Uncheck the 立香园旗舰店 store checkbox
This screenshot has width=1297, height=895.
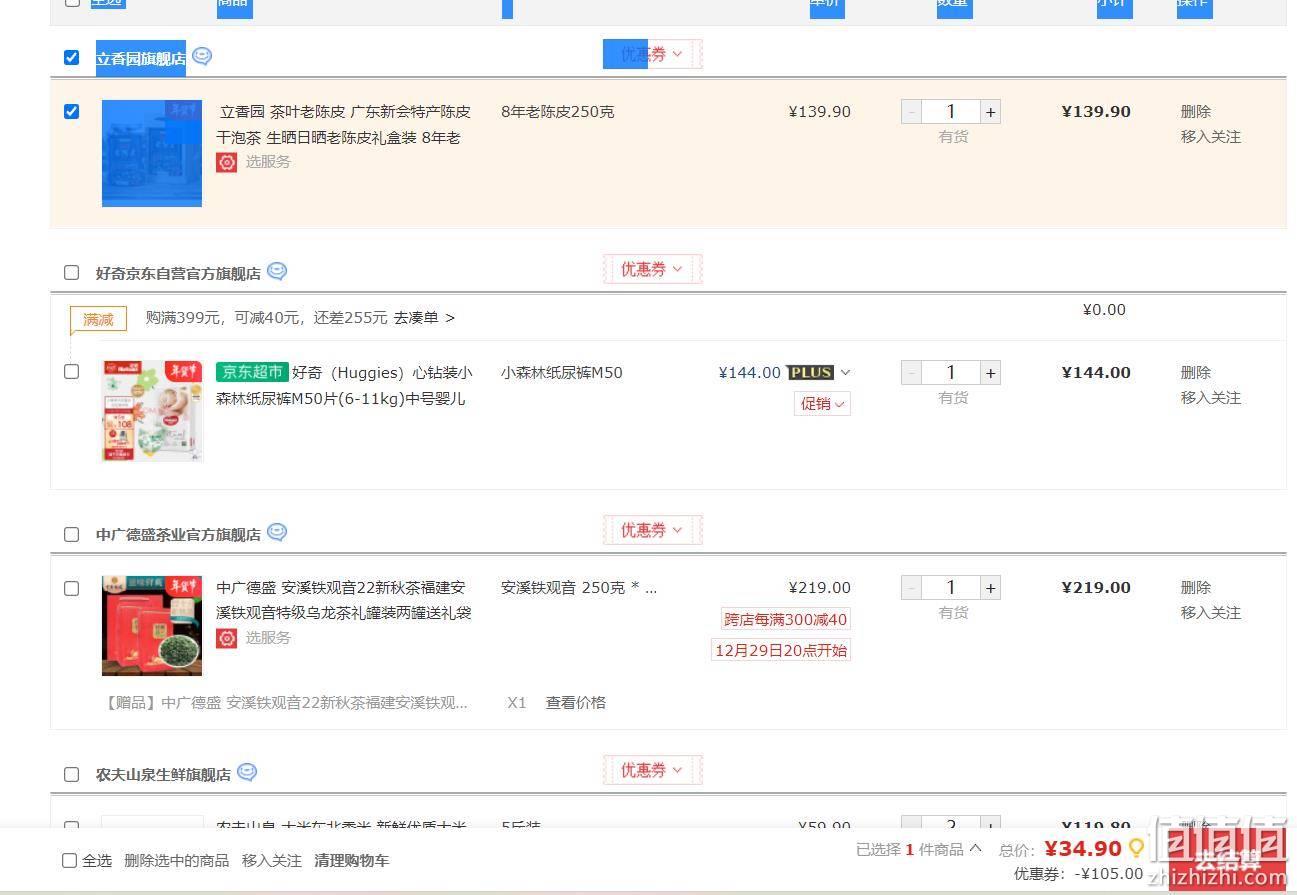(x=71, y=57)
